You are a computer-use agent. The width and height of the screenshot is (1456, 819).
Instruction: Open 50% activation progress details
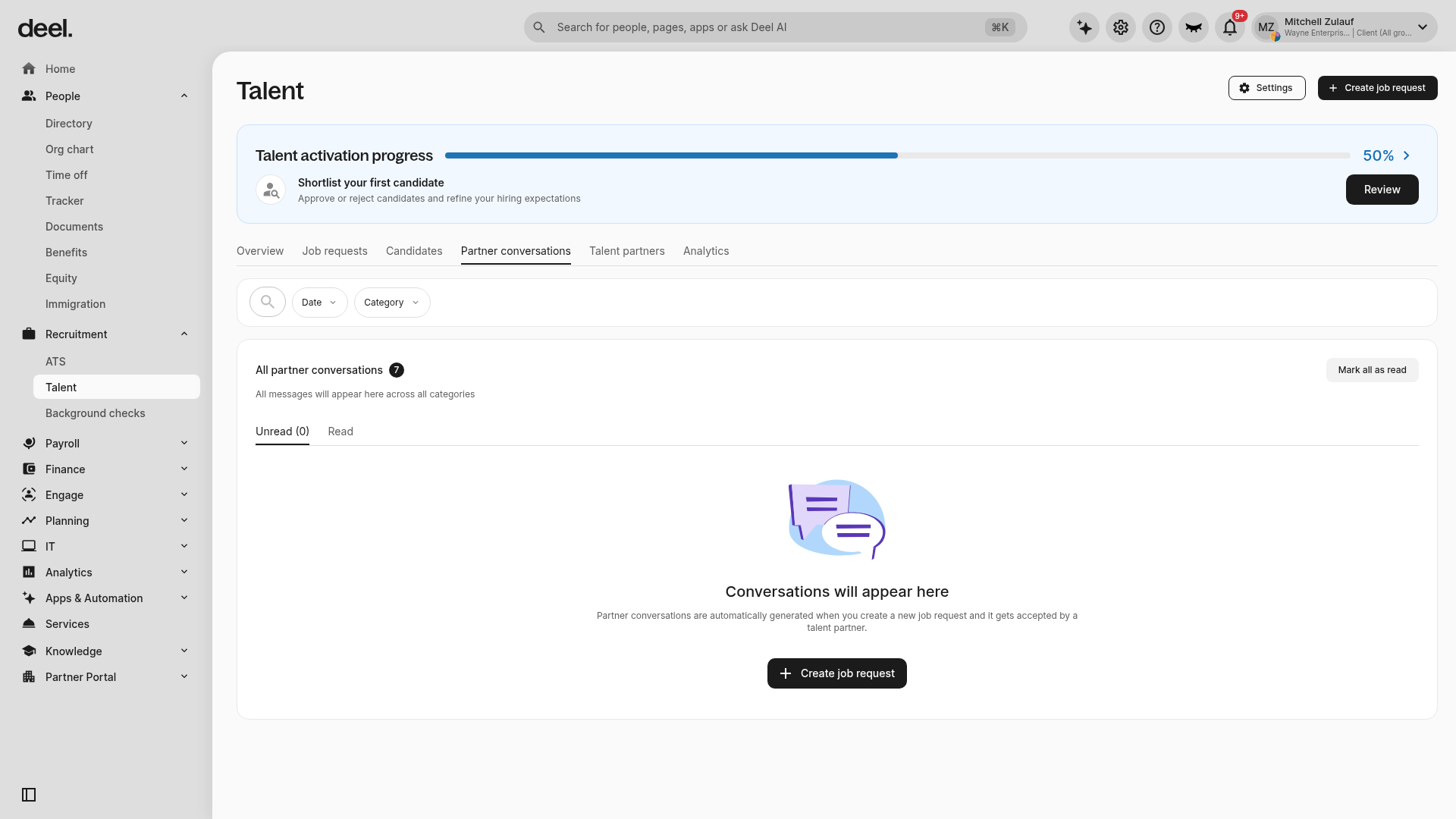click(x=1387, y=155)
